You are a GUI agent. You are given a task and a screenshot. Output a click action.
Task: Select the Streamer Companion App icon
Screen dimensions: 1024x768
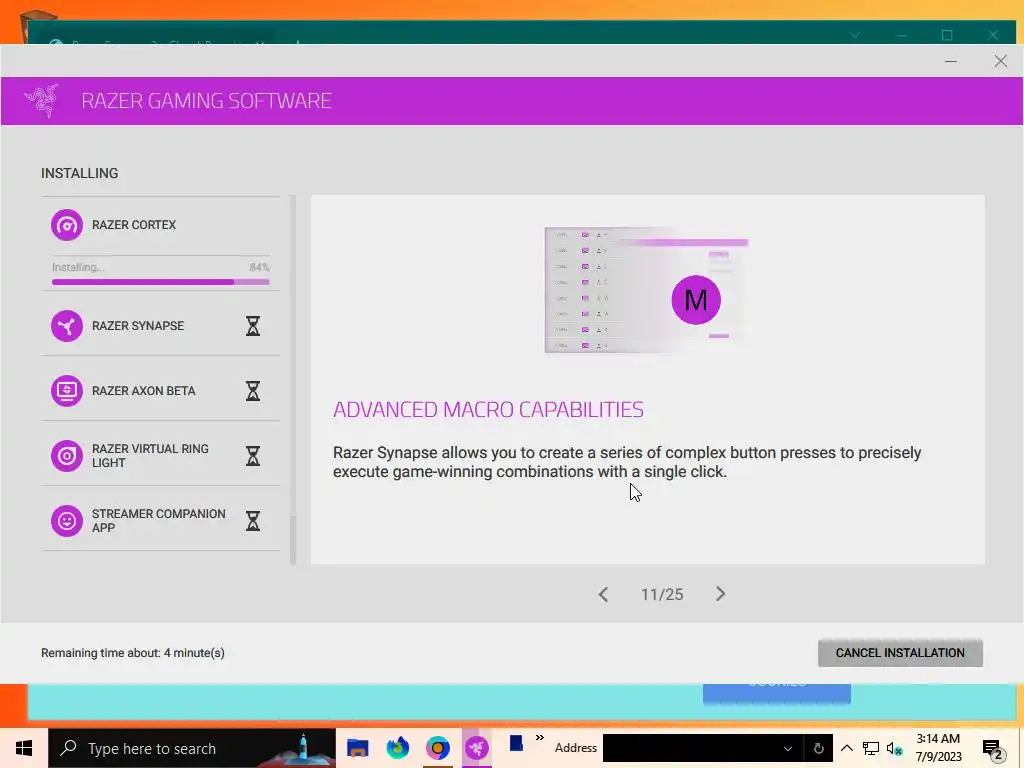[x=67, y=520]
